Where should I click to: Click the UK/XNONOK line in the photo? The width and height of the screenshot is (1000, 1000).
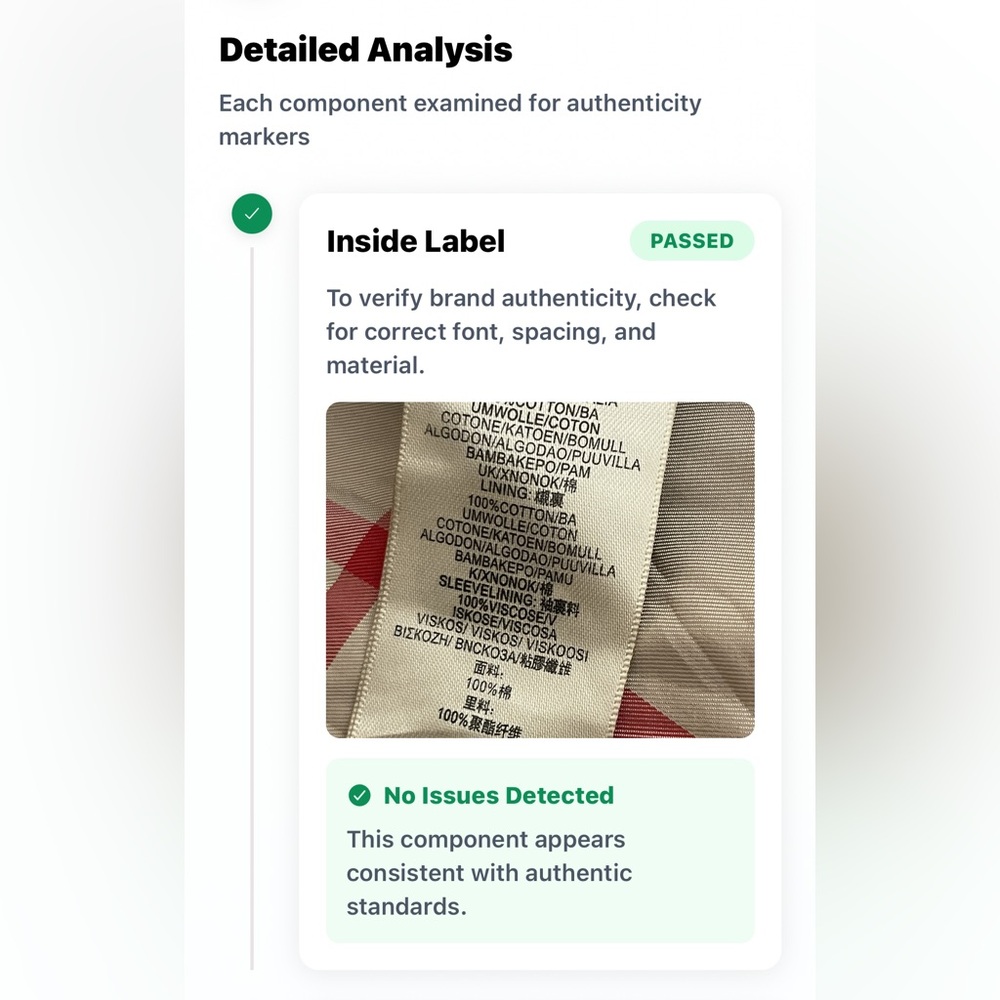click(x=527, y=477)
